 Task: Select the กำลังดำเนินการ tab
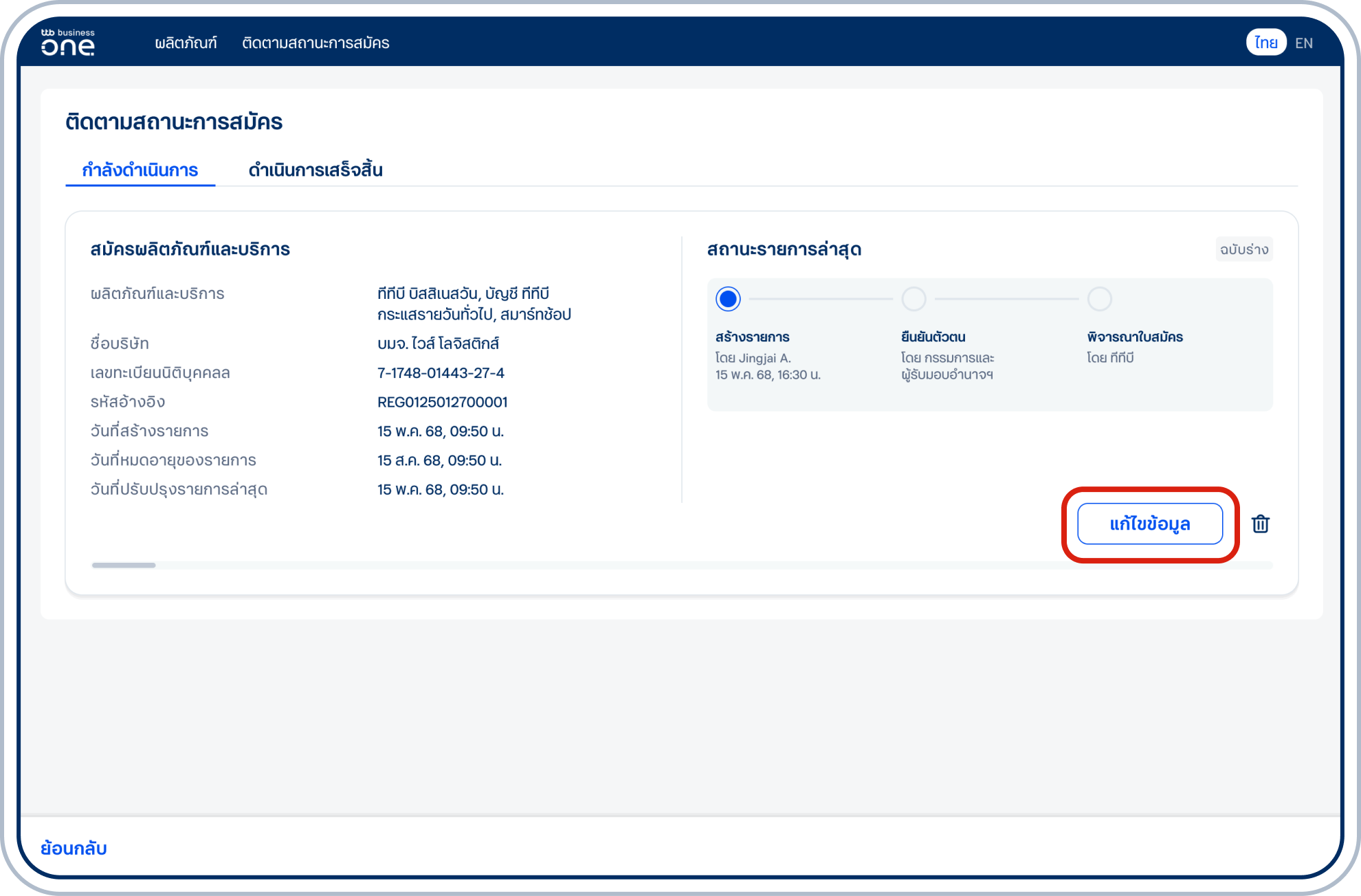(x=140, y=170)
